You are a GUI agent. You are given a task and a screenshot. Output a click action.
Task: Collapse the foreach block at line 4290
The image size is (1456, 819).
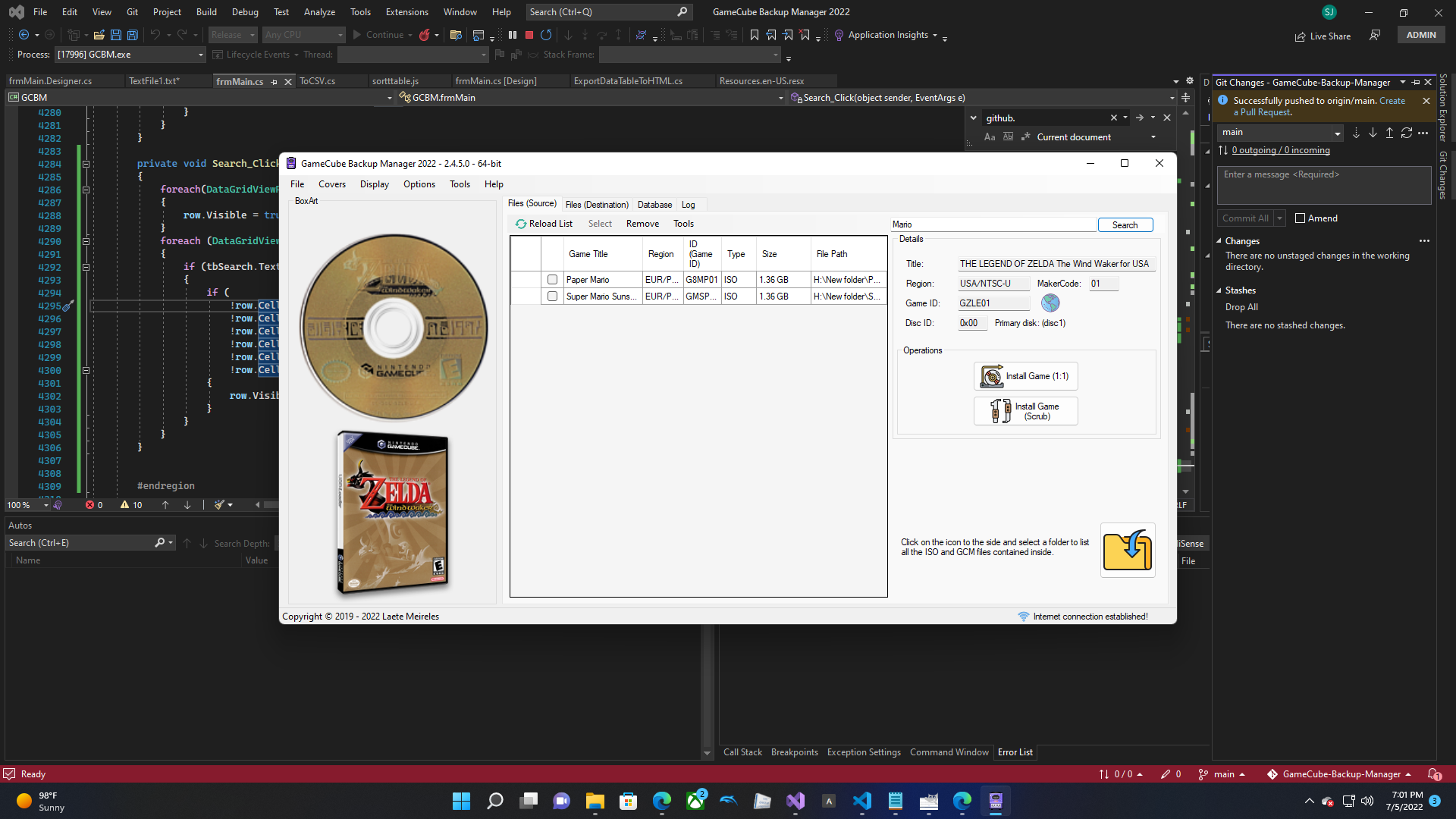click(86, 241)
